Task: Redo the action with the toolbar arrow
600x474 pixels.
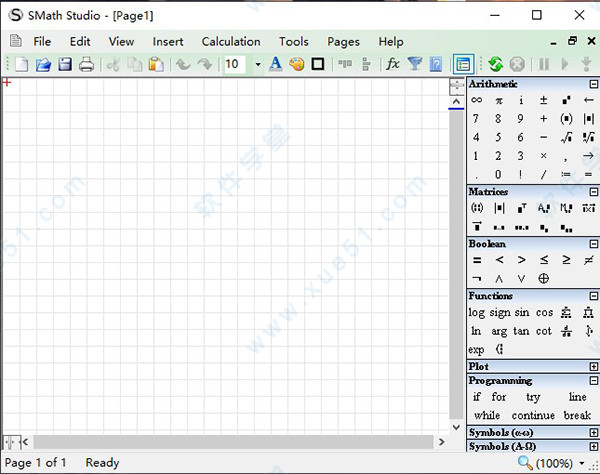Action: click(205, 64)
